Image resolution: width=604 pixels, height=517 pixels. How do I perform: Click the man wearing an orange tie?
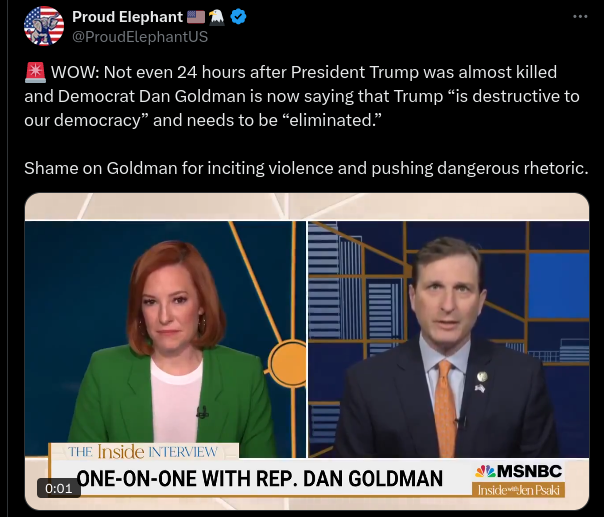coord(447,347)
